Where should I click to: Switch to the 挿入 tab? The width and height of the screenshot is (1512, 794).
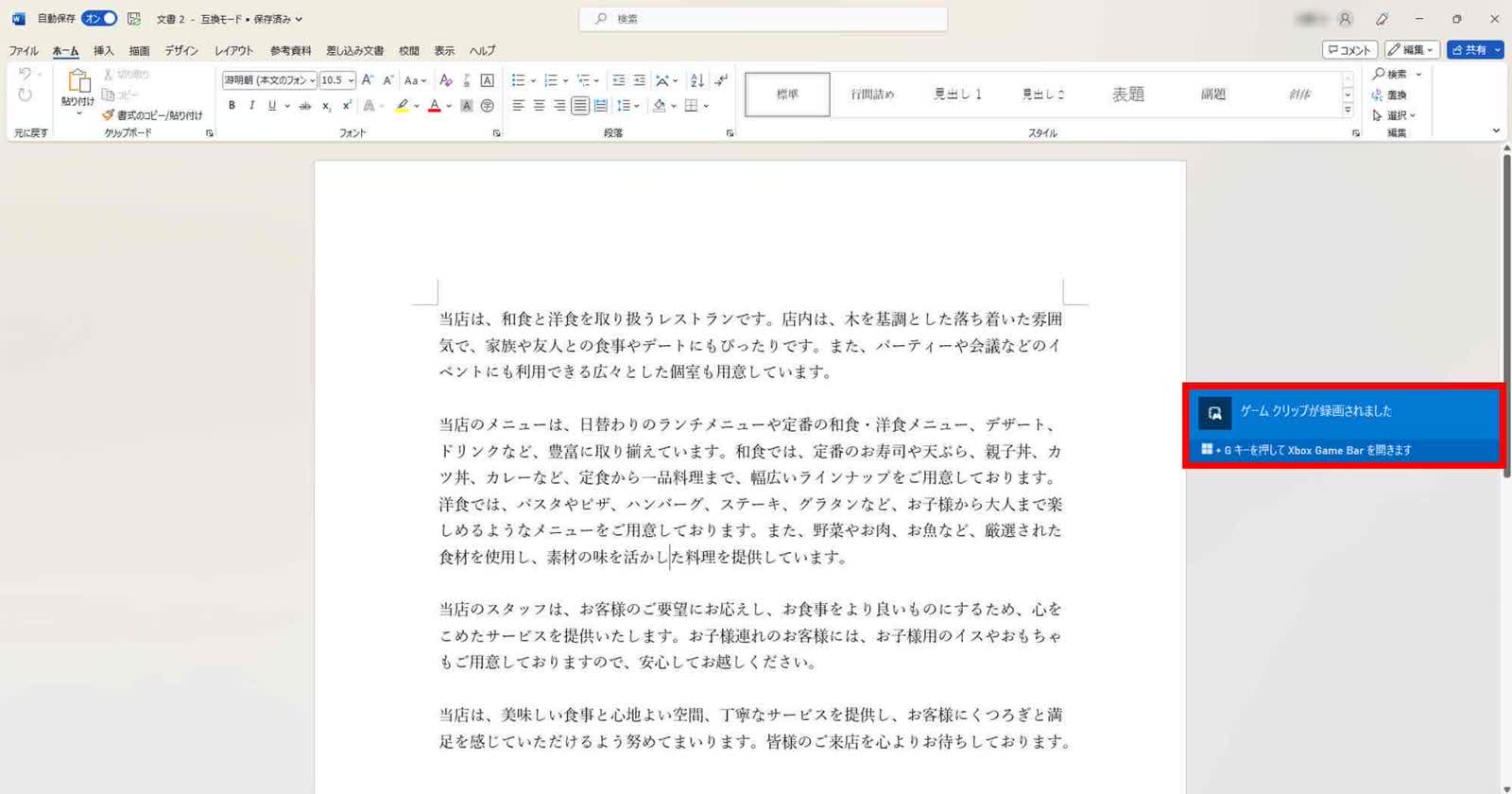(x=103, y=50)
